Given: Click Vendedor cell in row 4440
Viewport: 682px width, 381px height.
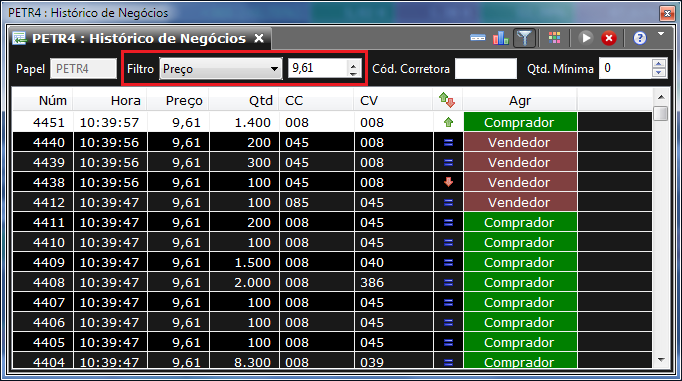Looking at the screenshot, I should tap(520, 142).
